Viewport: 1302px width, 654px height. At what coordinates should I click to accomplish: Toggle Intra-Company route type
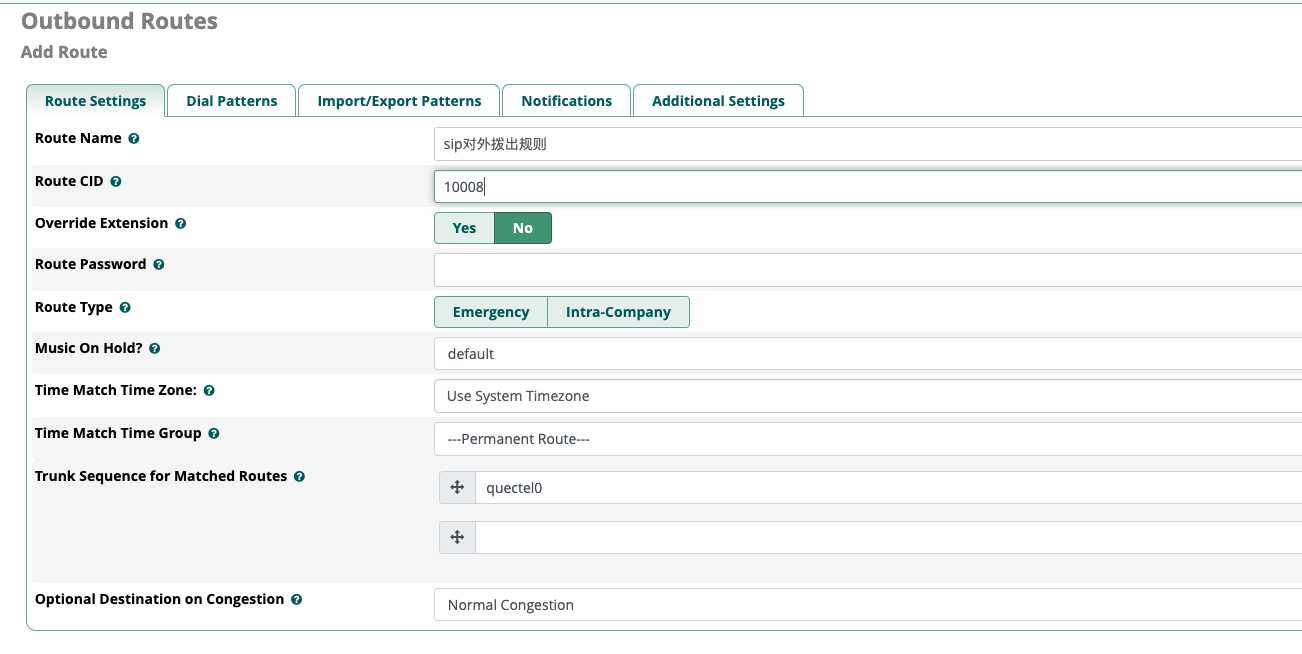(x=618, y=312)
